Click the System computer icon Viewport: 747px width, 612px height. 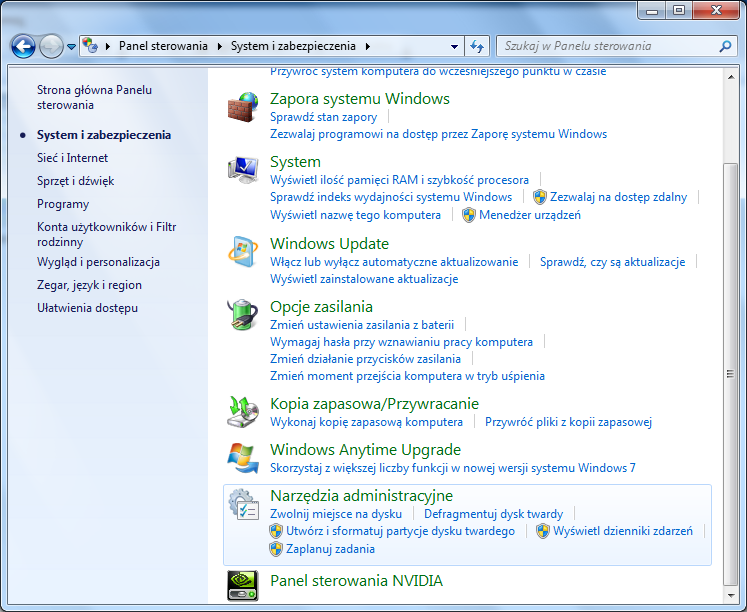pyautogui.click(x=243, y=171)
